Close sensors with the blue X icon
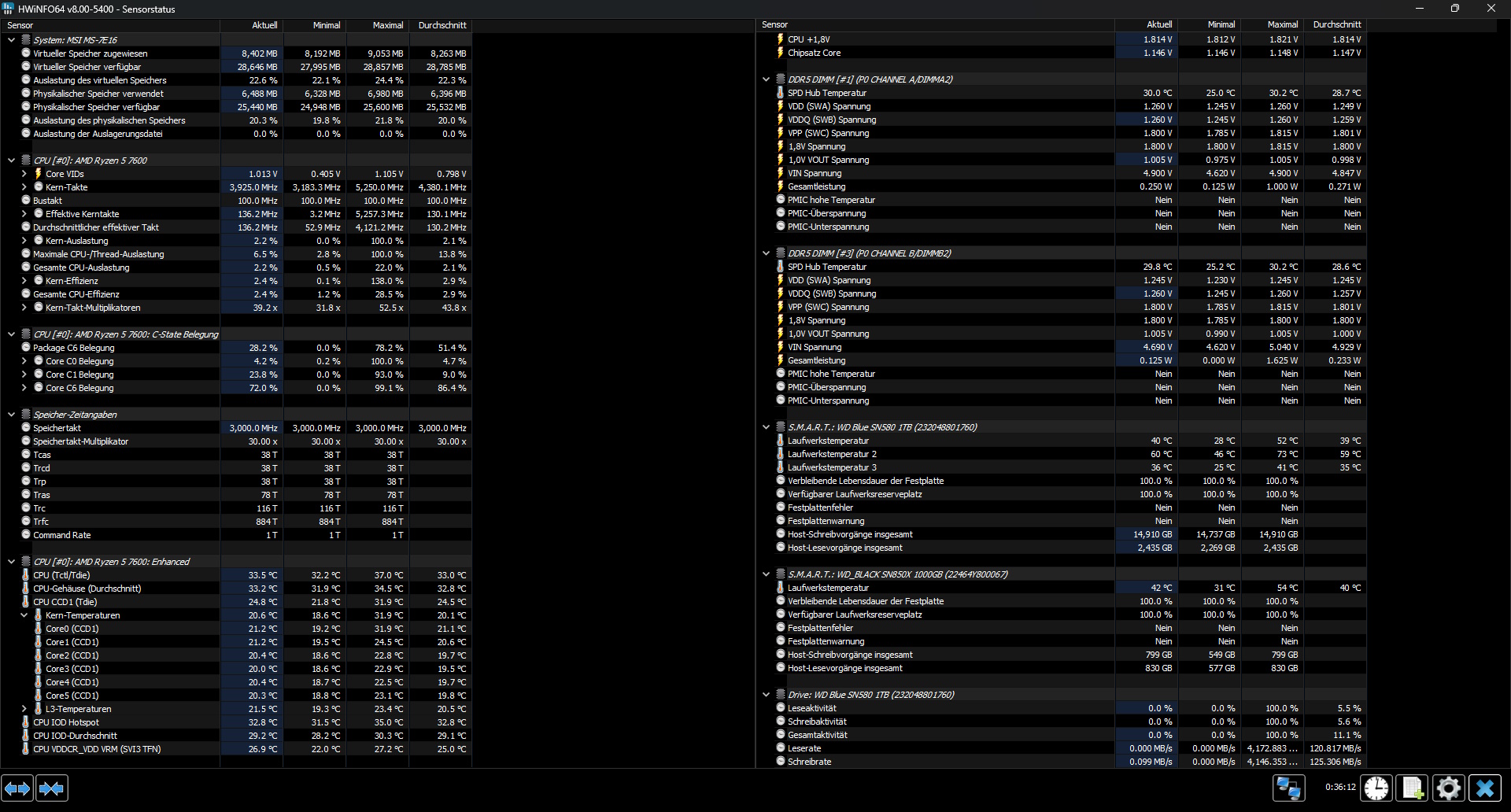 (1485, 788)
